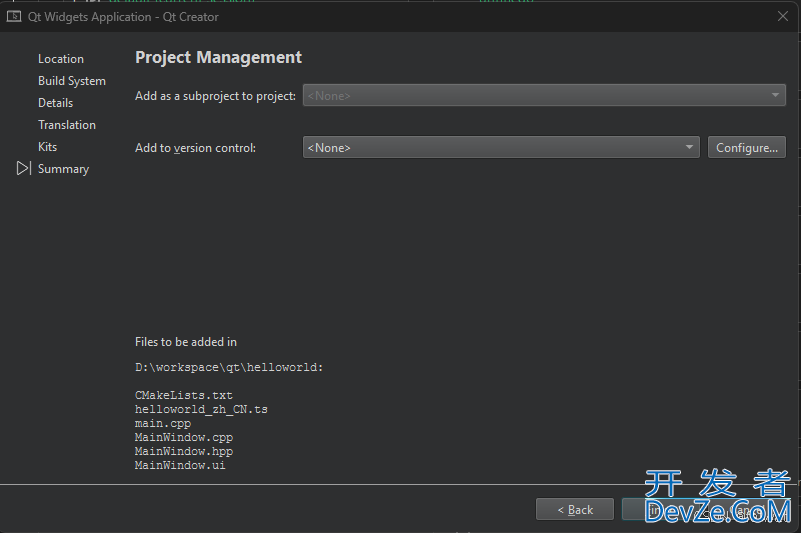Click the Qt Creator window icon in title bar
The width and height of the screenshot is (801, 533).
[14, 16]
